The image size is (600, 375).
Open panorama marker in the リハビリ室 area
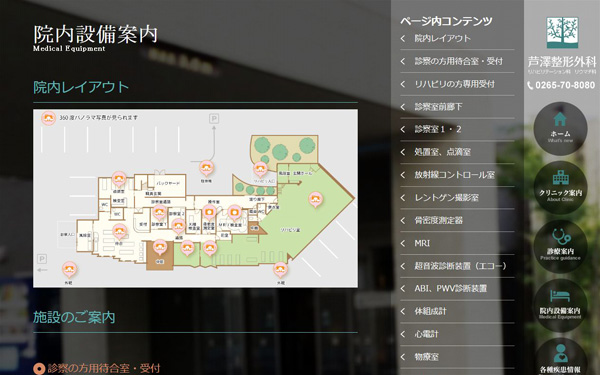coord(315,199)
